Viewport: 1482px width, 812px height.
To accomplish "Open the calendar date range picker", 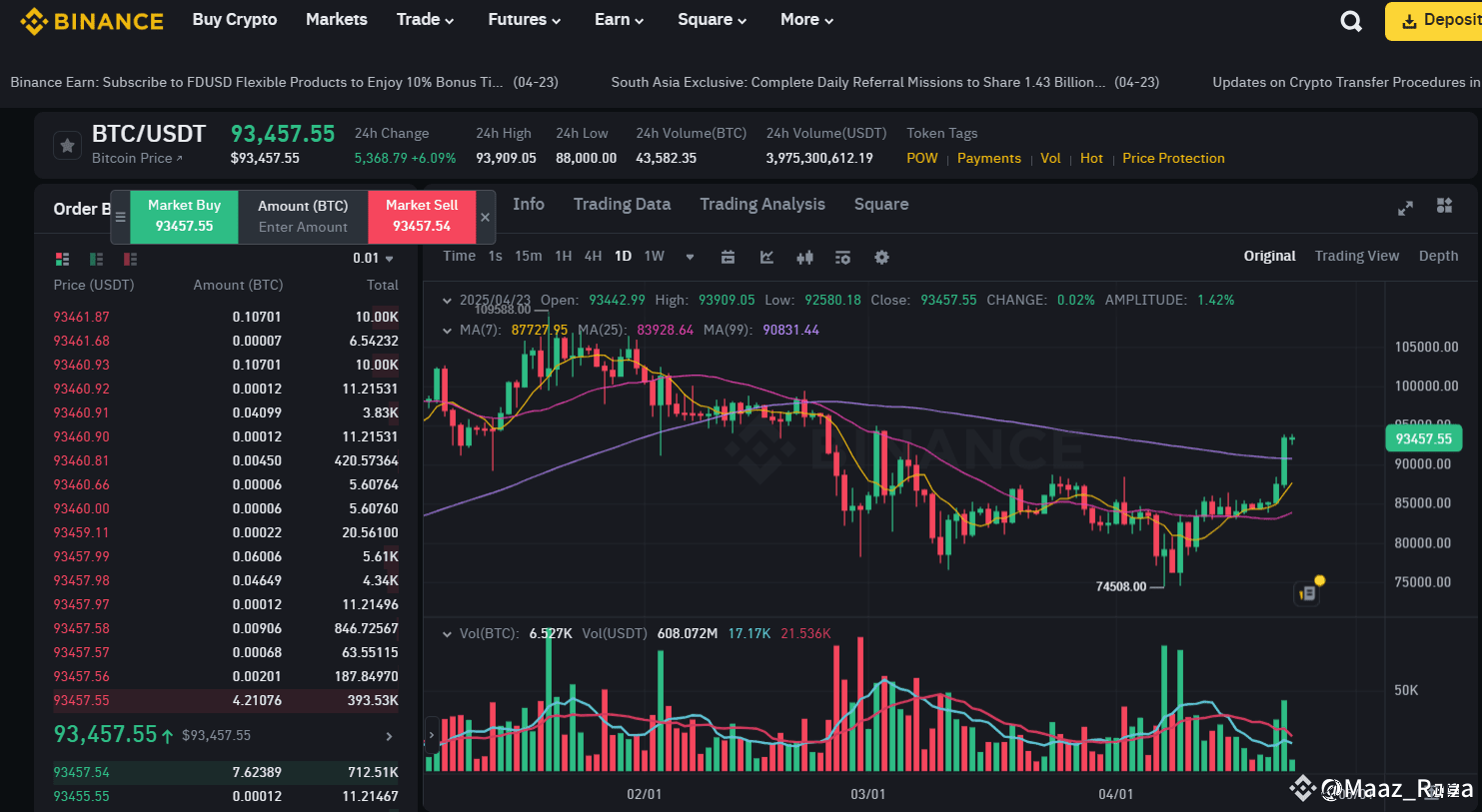I will pyautogui.click(x=728, y=257).
